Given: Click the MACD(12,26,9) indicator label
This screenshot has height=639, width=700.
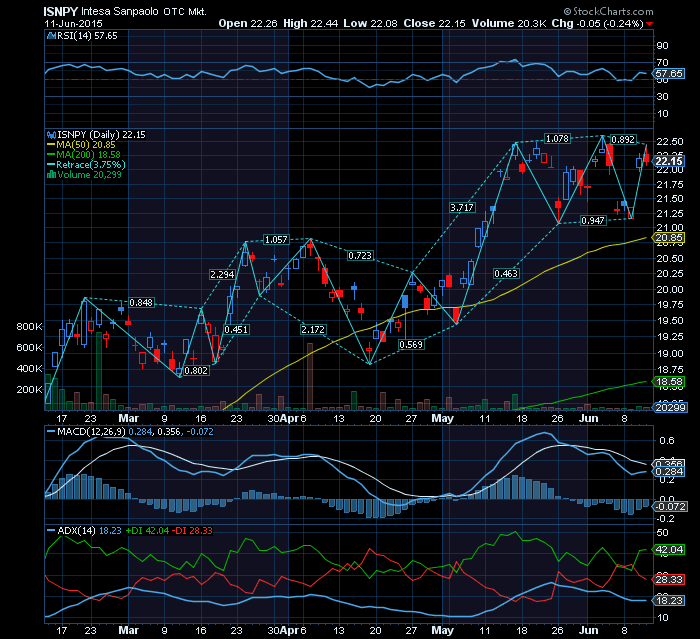Looking at the screenshot, I should (x=92, y=432).
